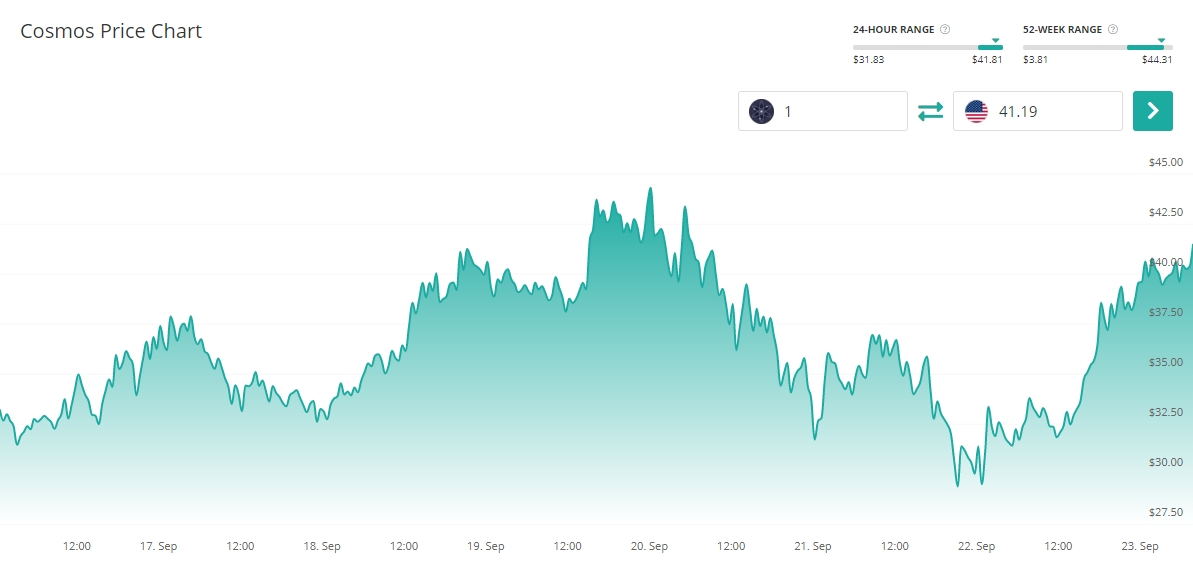Click the Cosmos coin icon

click(762, 112)
